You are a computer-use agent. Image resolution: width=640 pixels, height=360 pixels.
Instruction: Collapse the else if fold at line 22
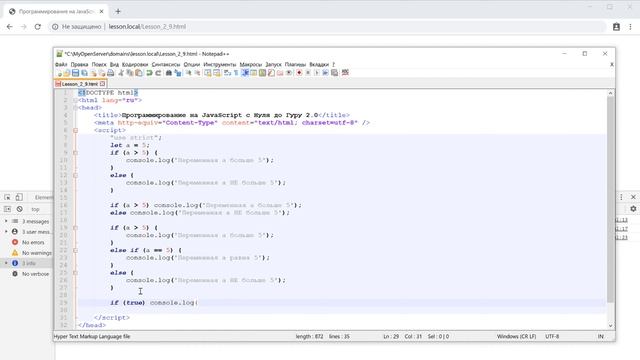click(x=76, y=250)
